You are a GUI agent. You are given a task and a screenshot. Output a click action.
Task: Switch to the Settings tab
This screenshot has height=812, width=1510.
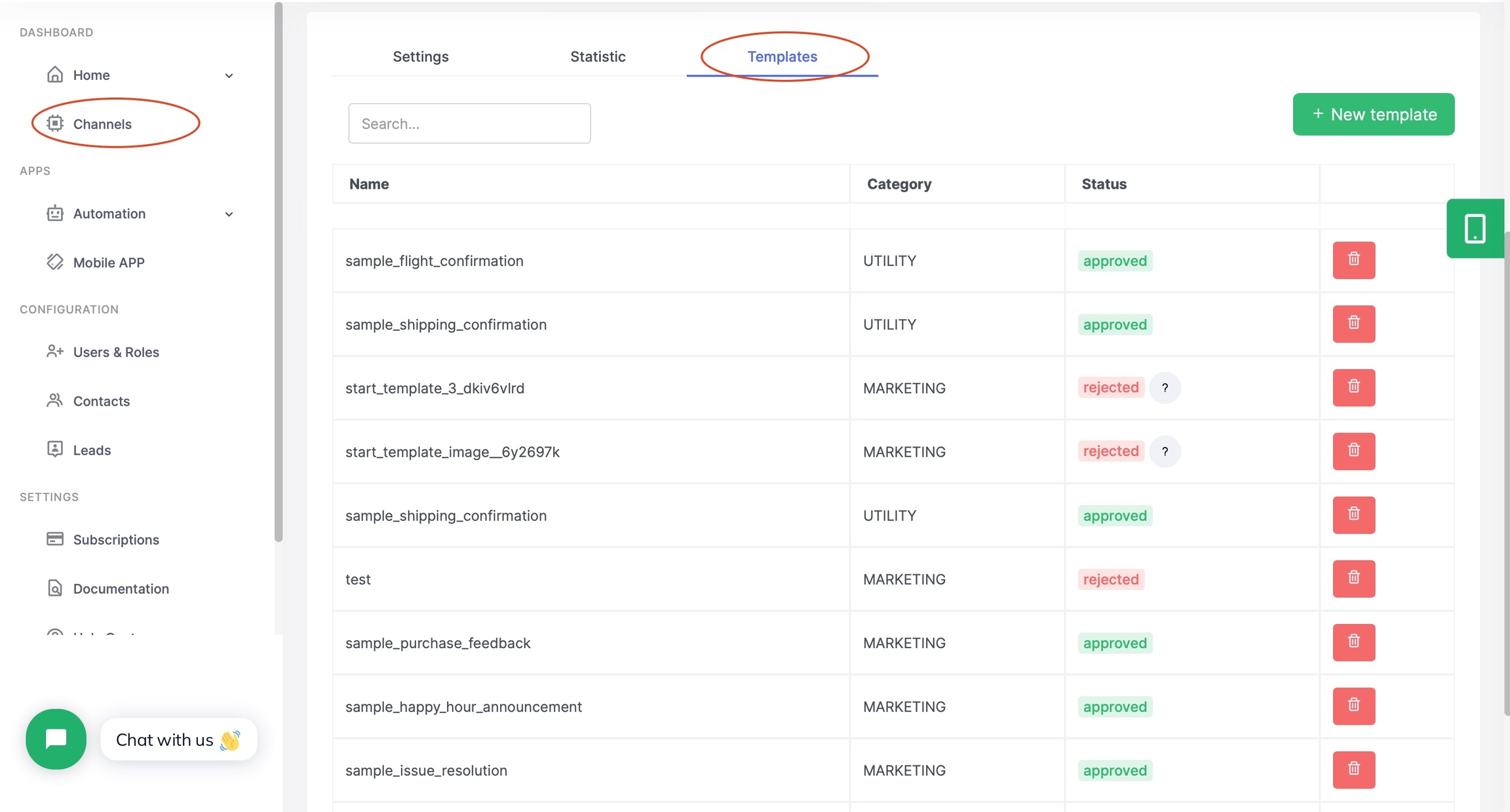[420, 56]
